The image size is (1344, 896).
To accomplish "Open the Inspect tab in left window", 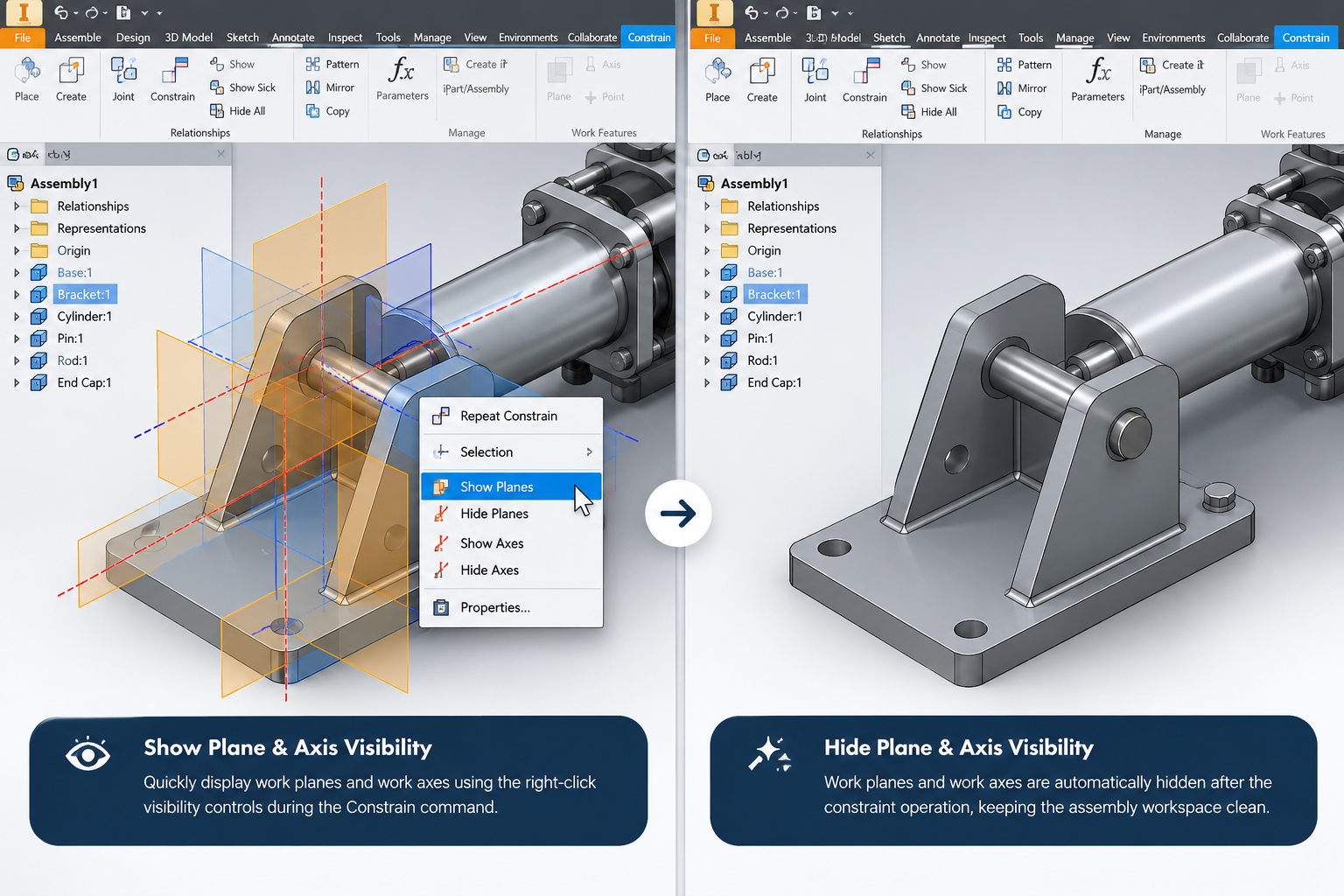I will (x=345, y=38).
